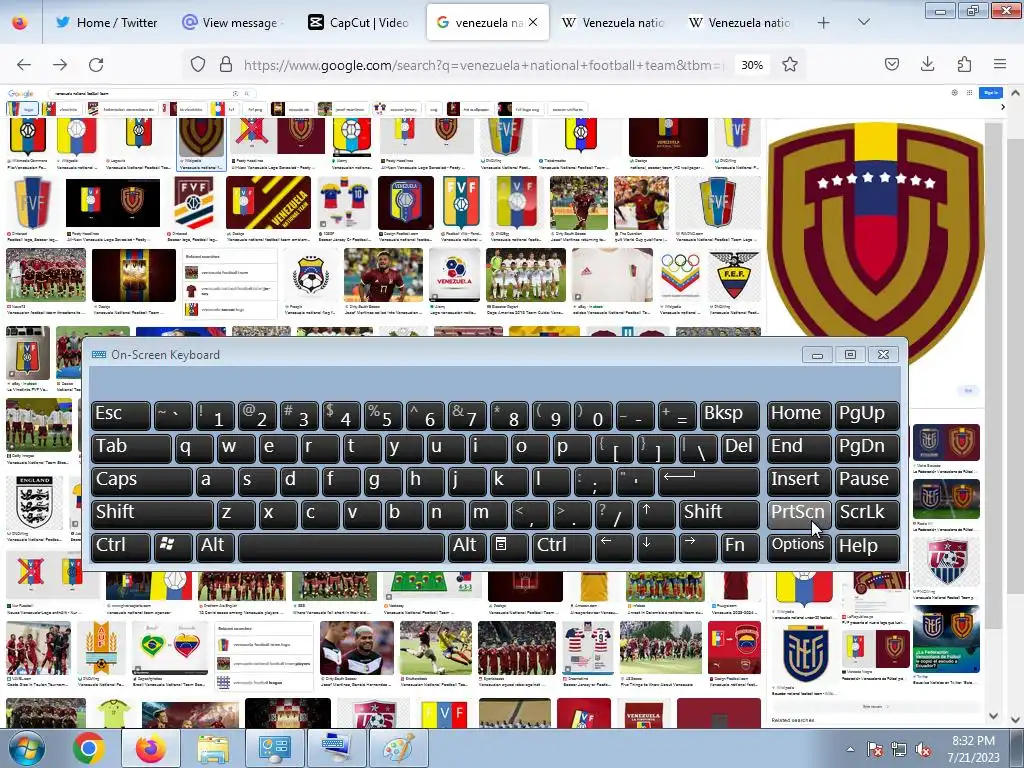Open on-screen keyboard Options
The height and width of the screenshot is (768, 1024).
(x=799, y=547)
